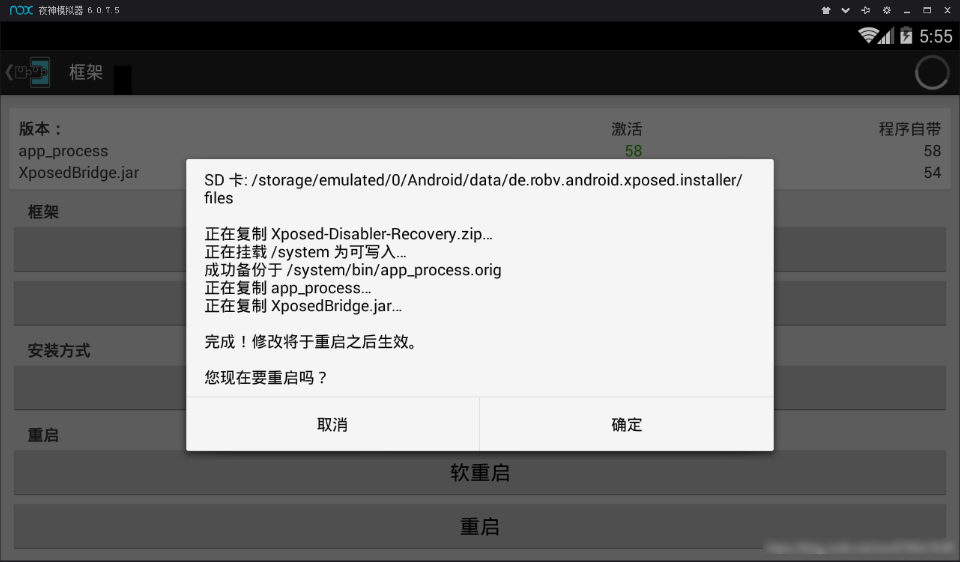Expand the Nox title bar dropdown arrow
960x562 pixels.
[846, 10]
